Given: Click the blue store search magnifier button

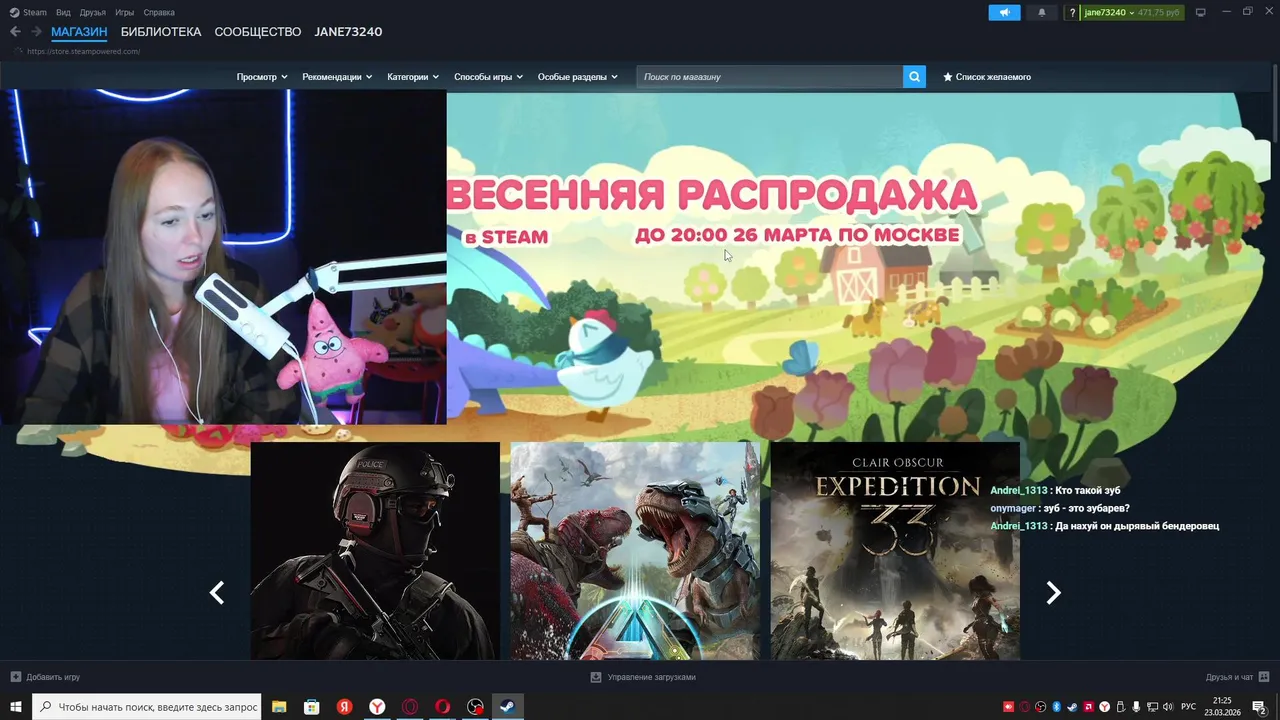Looking at the screenshot, I should 914,76.
